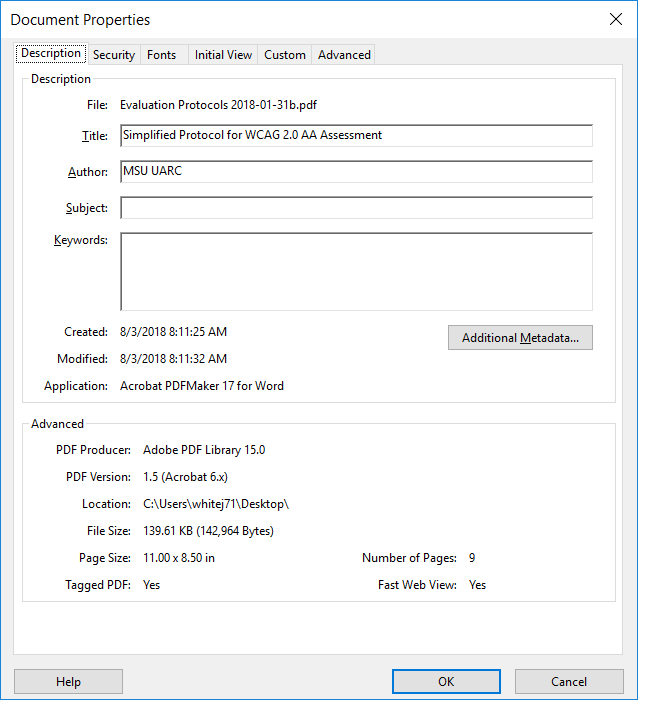The image size is (646, 708).
Task: Confirm with the OK button
Action: click(x=446, y=681)
